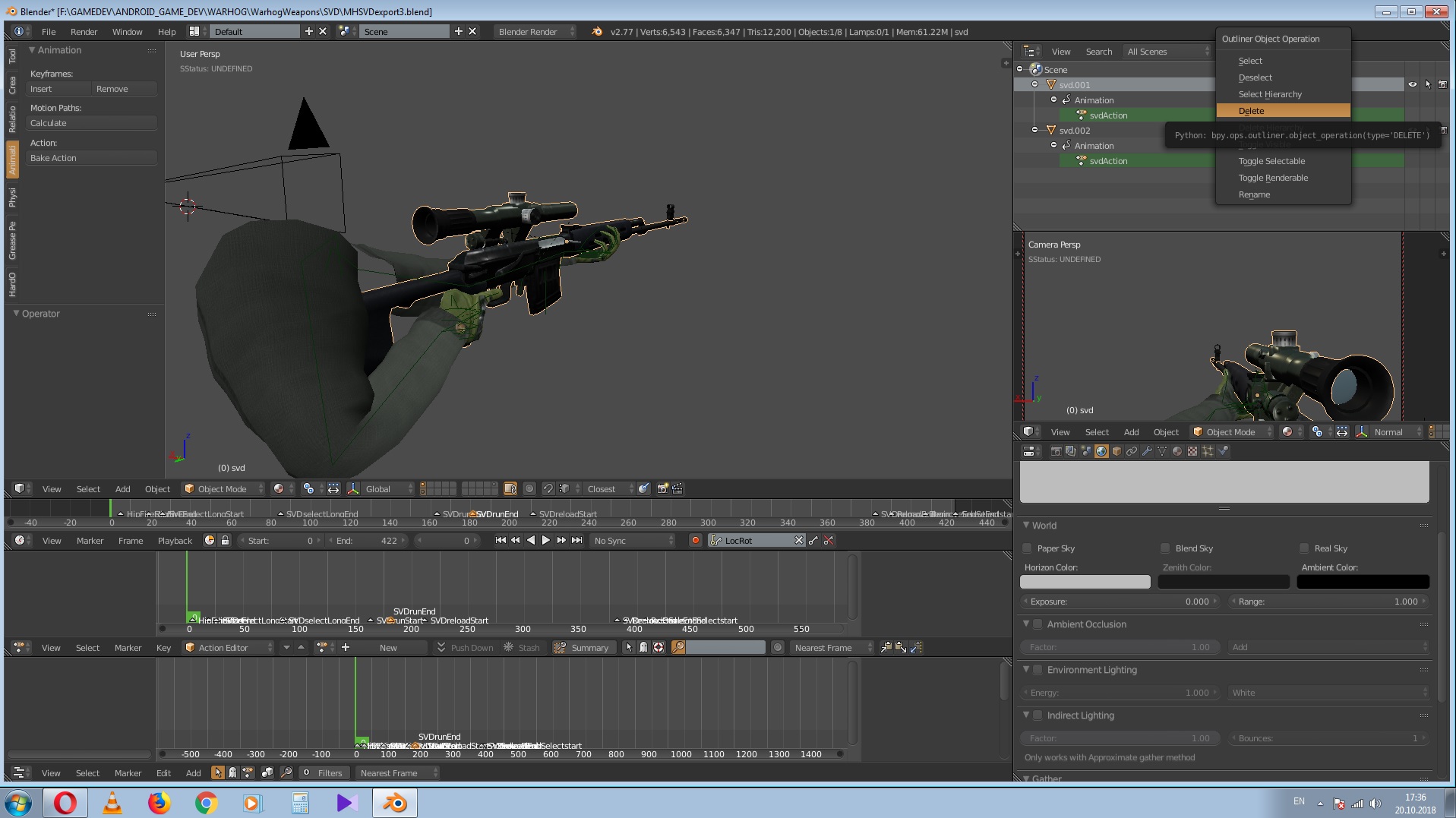Open Texture properties tab (checker icon)
This screenshot has width=1456, height=818.
[1192, 451]
